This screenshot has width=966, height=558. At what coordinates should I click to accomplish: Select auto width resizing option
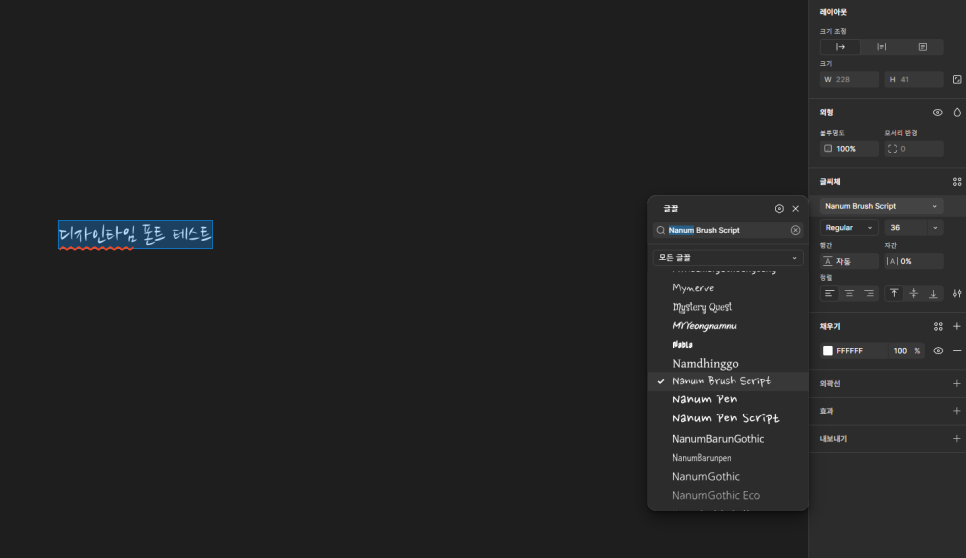tap(840, 47)
